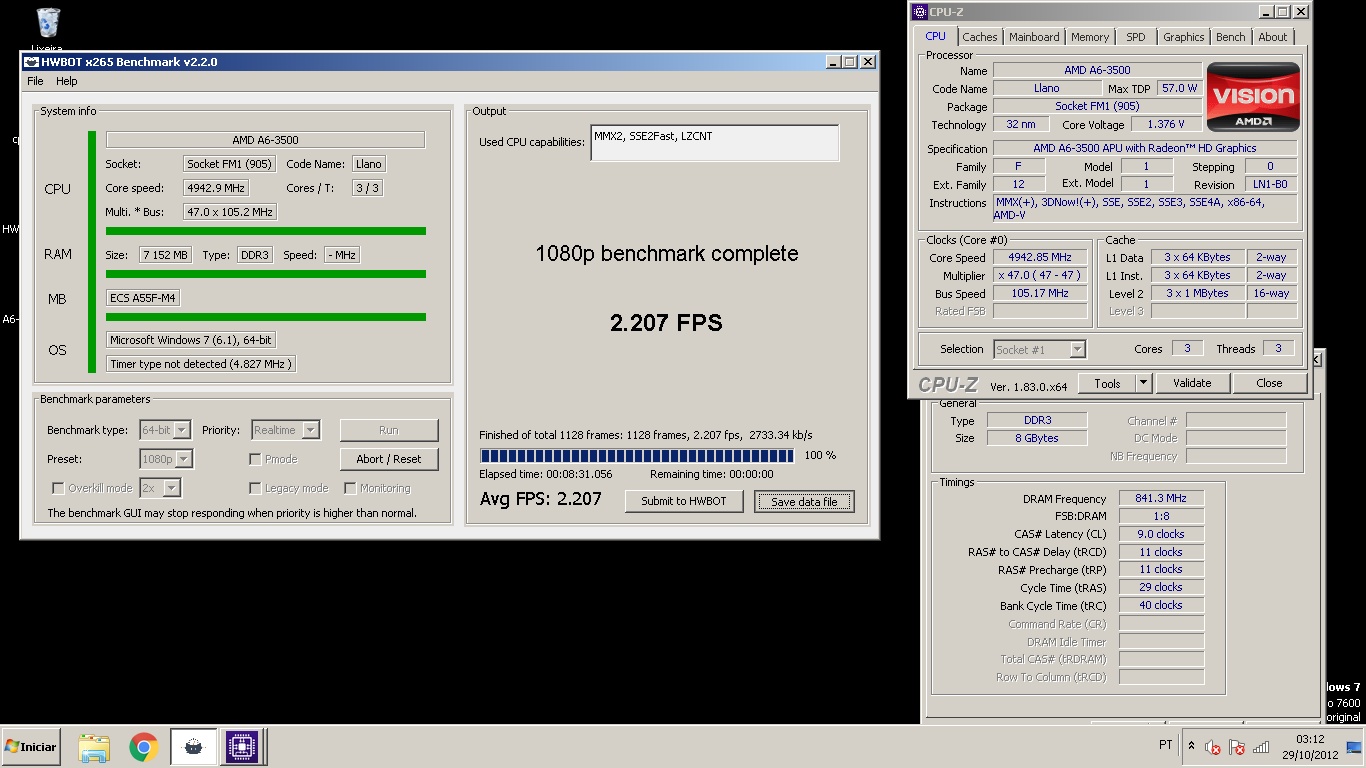Click the Avg FPS: 2.207 label

(x=541, y=499)
